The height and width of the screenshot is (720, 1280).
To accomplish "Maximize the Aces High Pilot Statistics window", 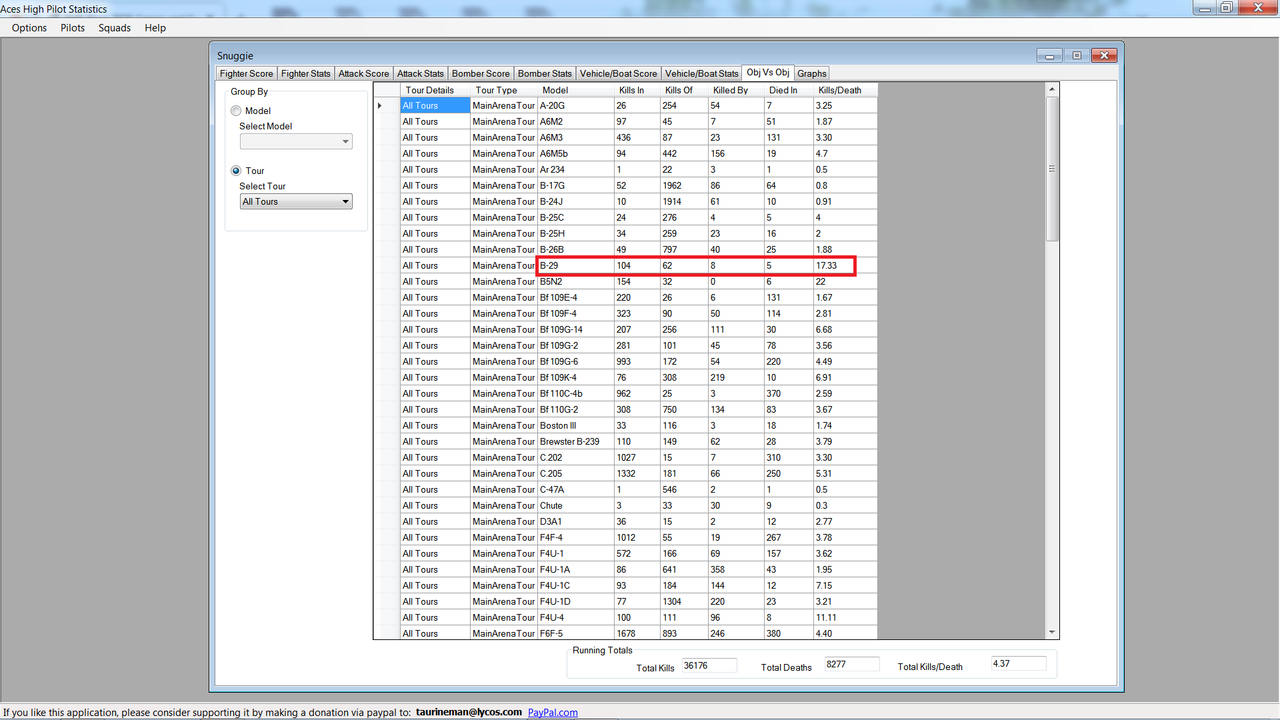I will point(1228,7).
